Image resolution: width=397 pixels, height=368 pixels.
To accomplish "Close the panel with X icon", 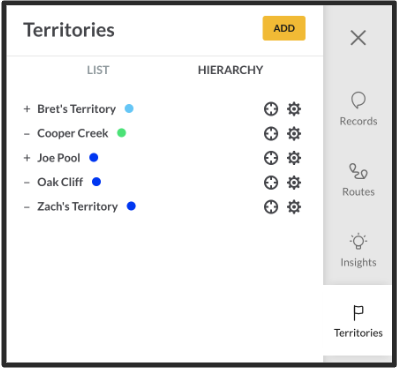I will [x=358, y=37].
